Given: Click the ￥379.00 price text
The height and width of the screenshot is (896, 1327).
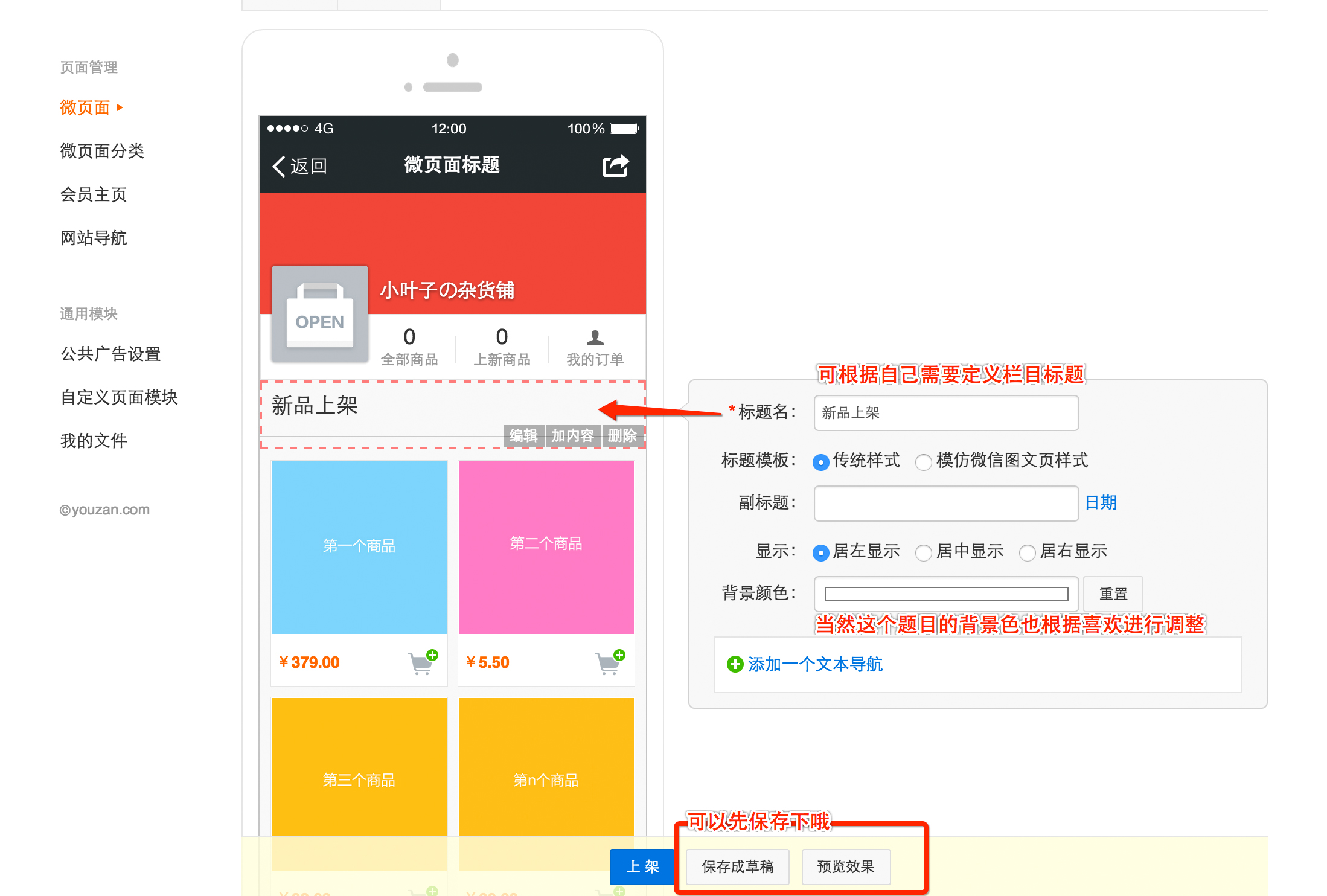Looking at the screenshot, I should click(309, 662).
